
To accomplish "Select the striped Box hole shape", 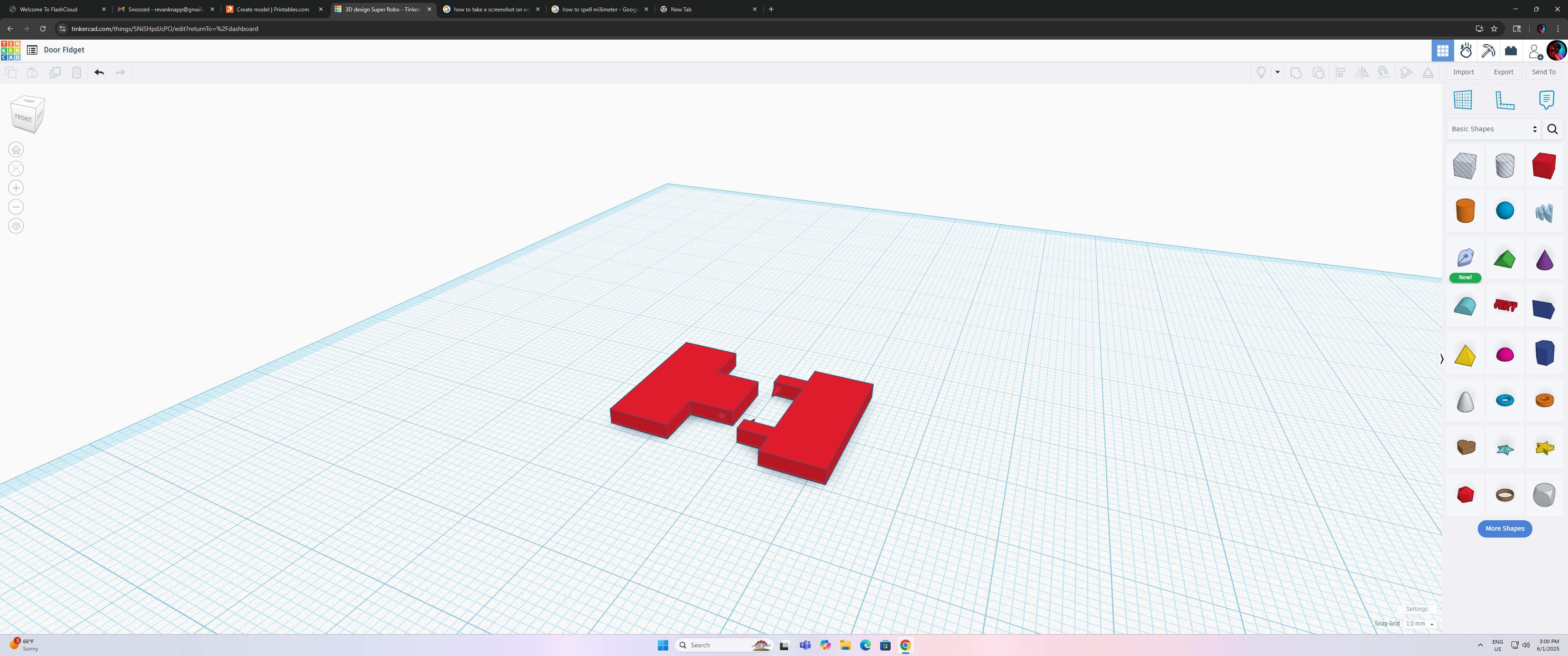I will pos(1465,165).
